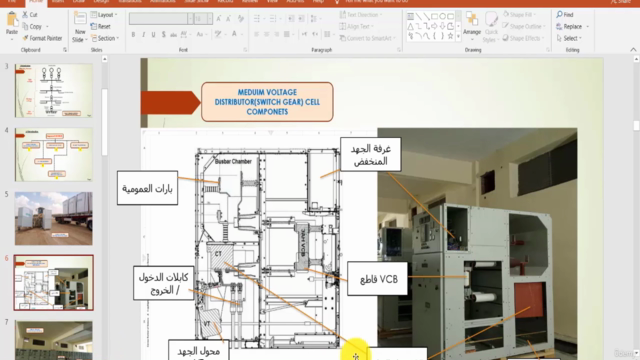Viewport: 640px width, 360px height.
Task: Open the Shape Effects dropdown
Action: point(524,38)
